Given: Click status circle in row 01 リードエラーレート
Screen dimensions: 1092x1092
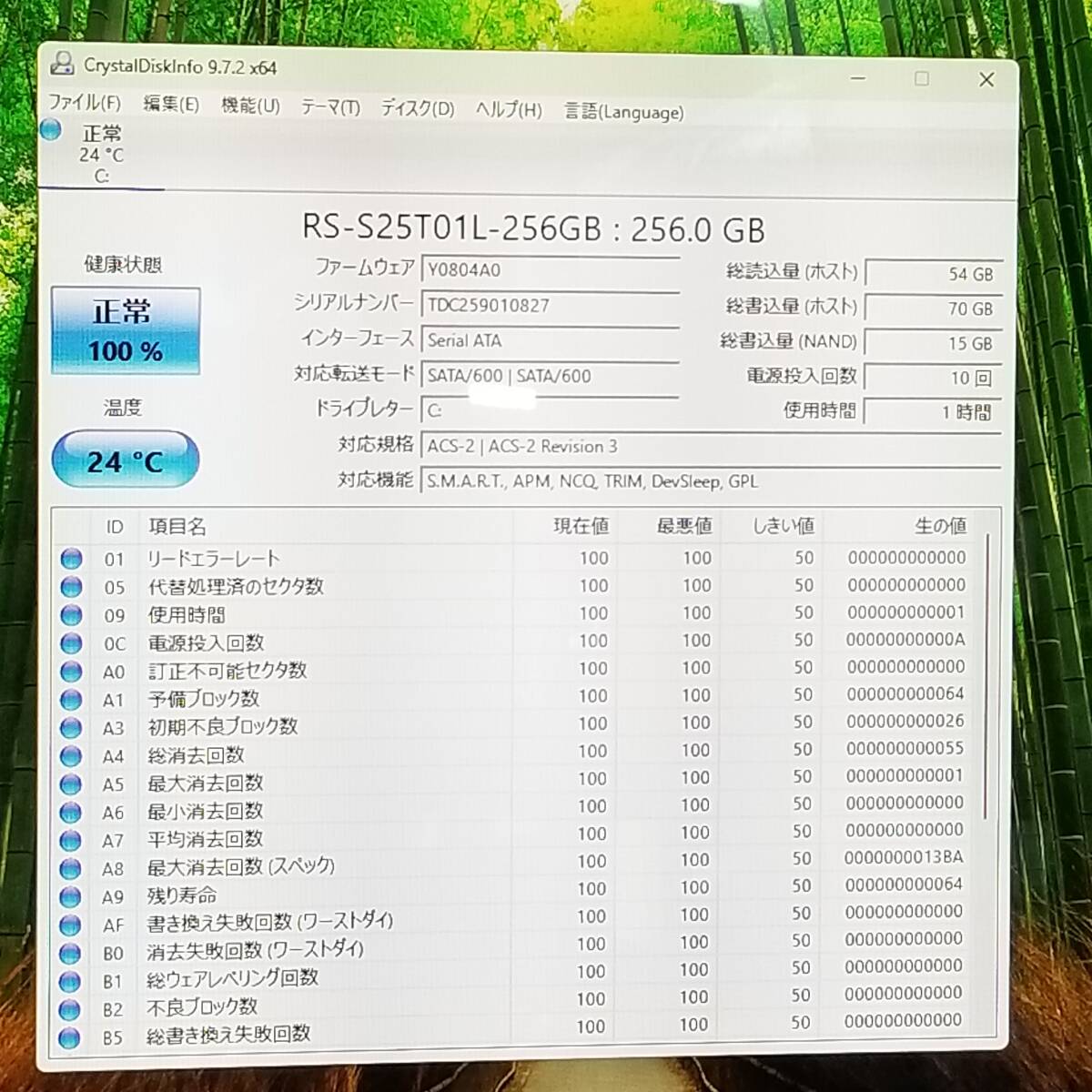Looking at the screenshot, I should [70, 559].
